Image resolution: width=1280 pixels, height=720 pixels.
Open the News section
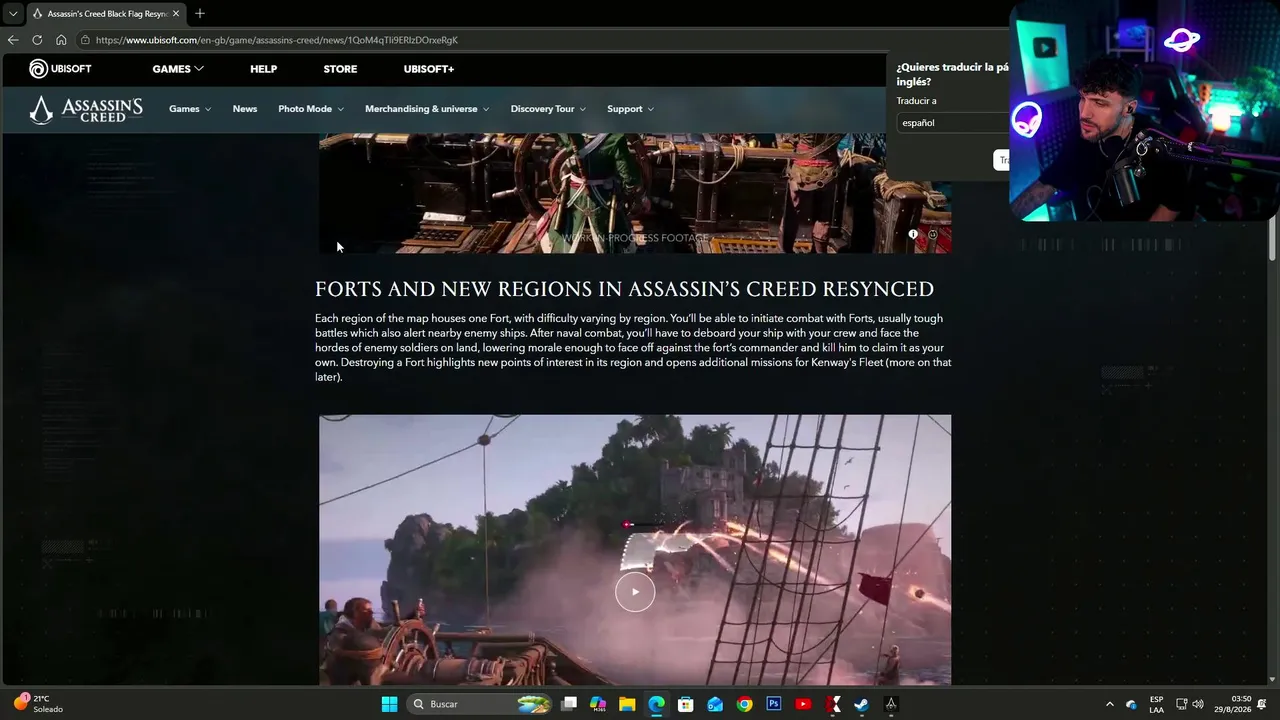coord(245,109)
